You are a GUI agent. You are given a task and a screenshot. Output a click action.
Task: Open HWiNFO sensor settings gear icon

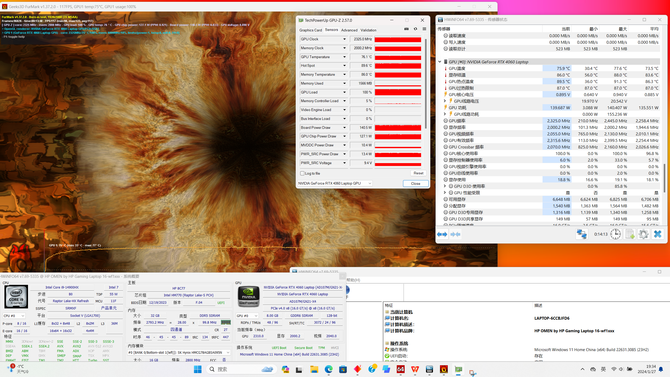point(644,234)
